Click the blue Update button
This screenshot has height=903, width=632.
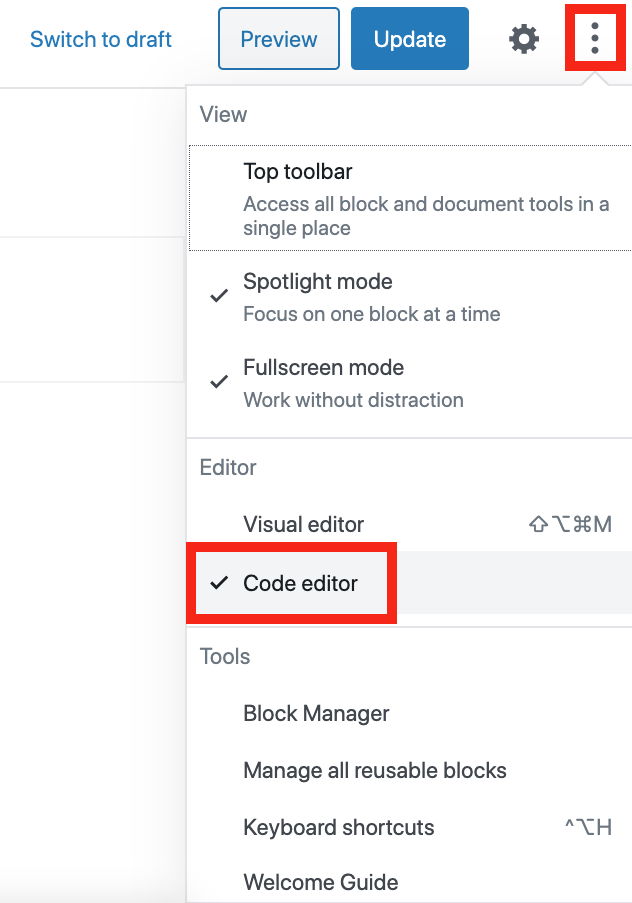[x=410, y=39]
